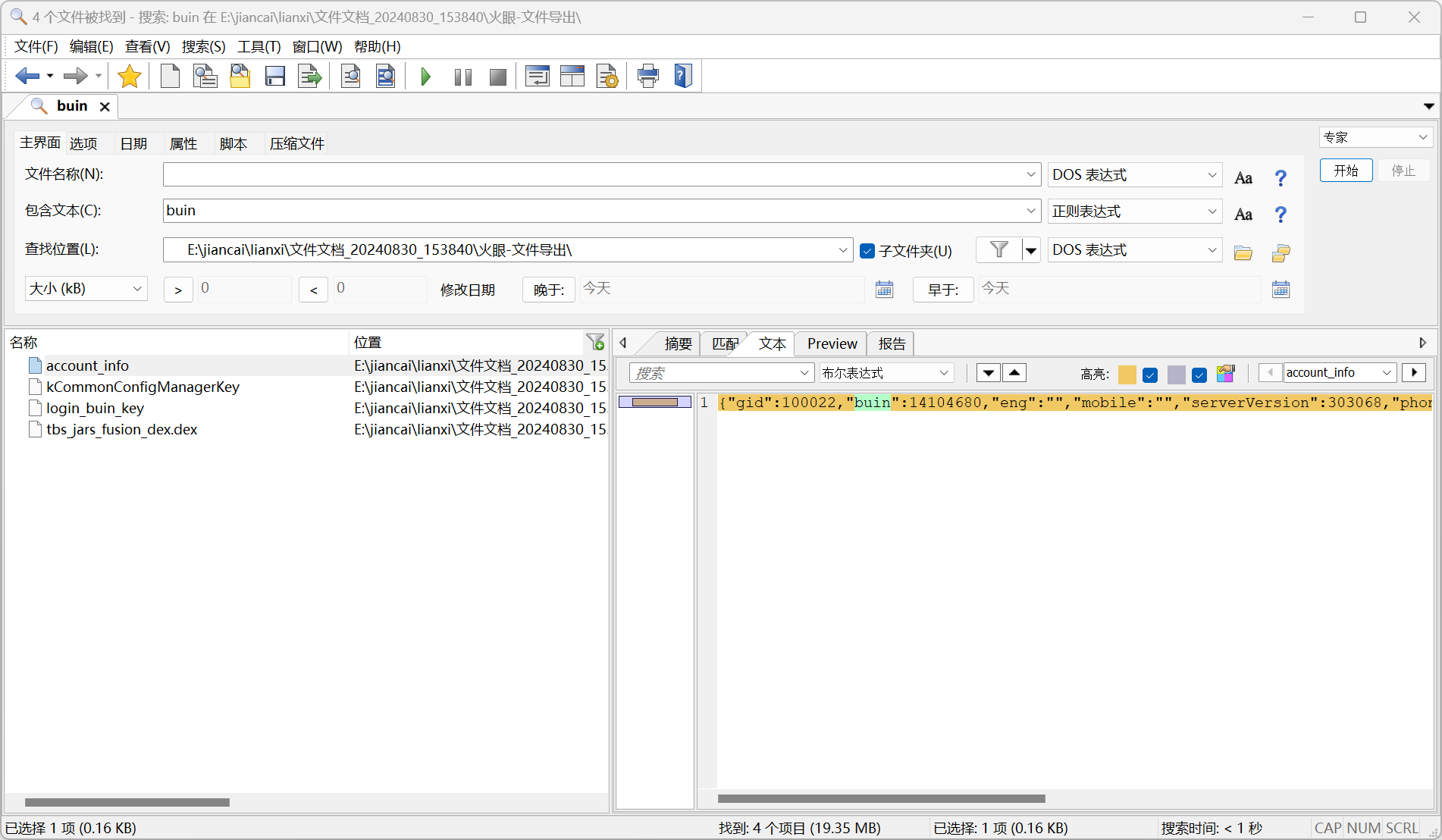
Task: Switch to the 报告 report tab
Action: tap(892, 344)
